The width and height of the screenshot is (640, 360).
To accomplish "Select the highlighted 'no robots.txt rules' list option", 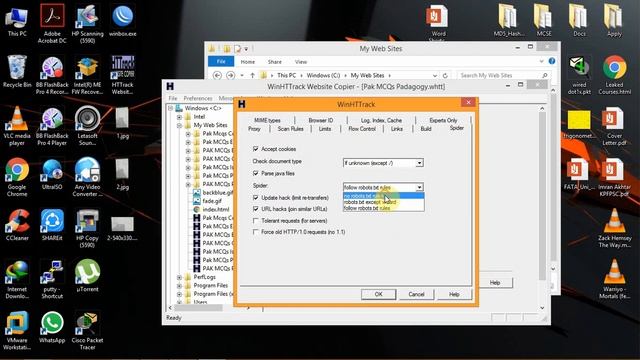I will (383, 196).
